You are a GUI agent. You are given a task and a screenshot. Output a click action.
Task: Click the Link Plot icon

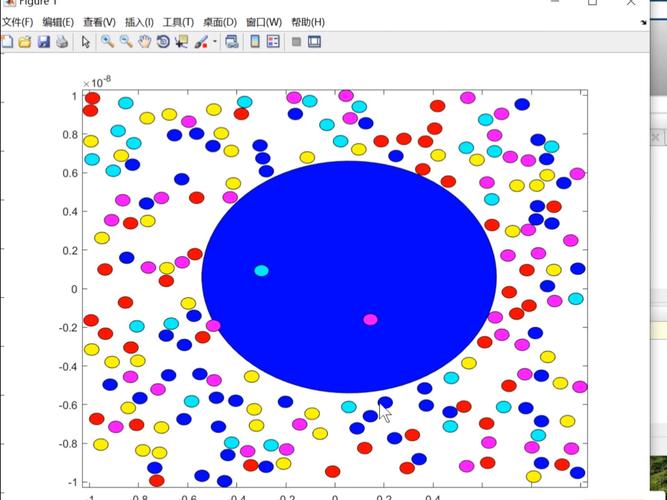point(232,42)
